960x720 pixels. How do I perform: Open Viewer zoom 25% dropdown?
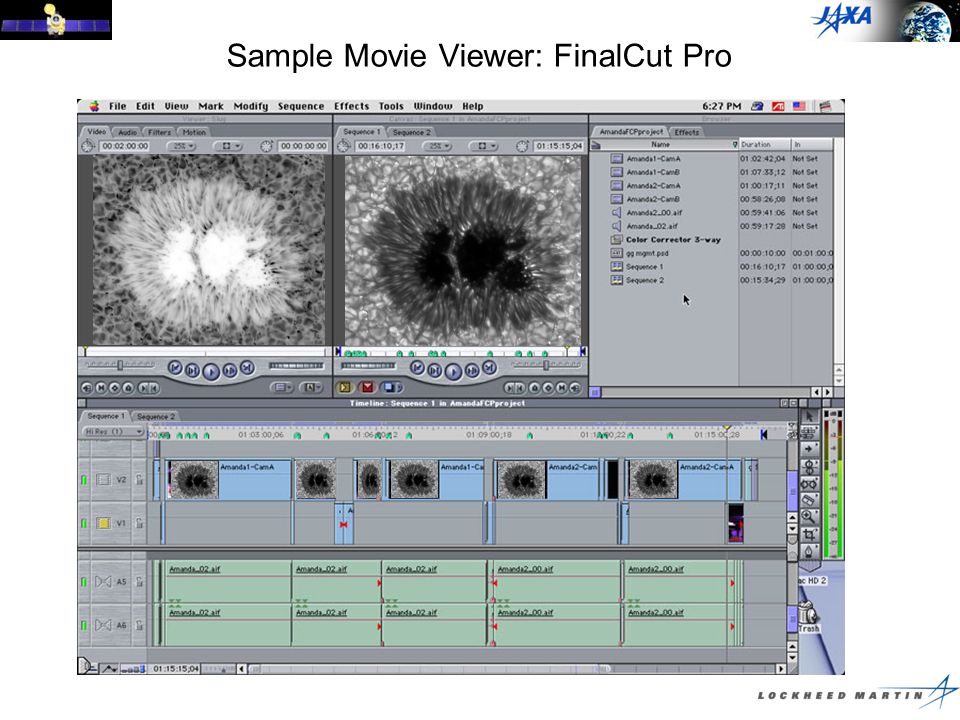[x=182, y=146]
